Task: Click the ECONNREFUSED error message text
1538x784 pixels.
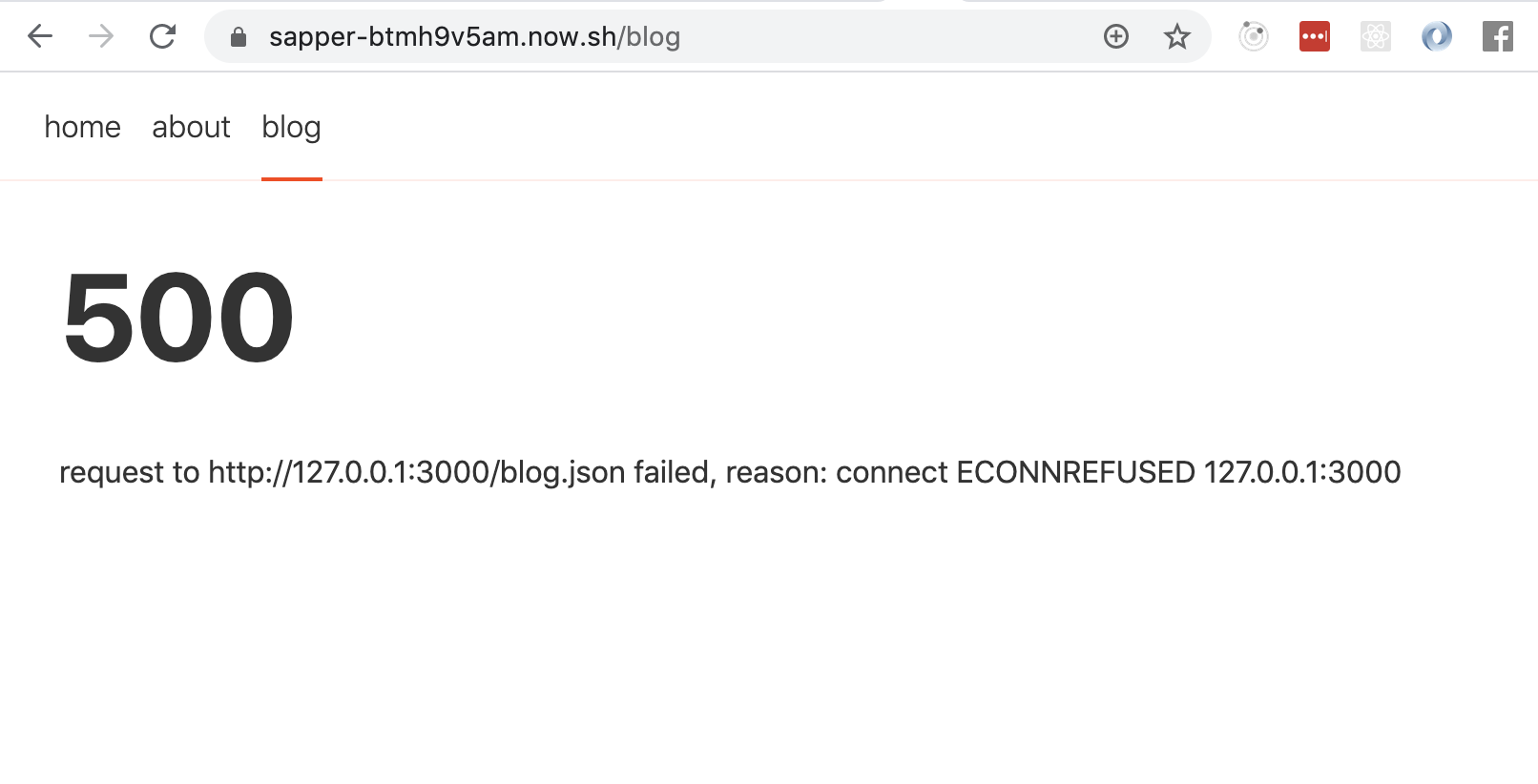Action: pyautogui.click(x=732, y=471)
